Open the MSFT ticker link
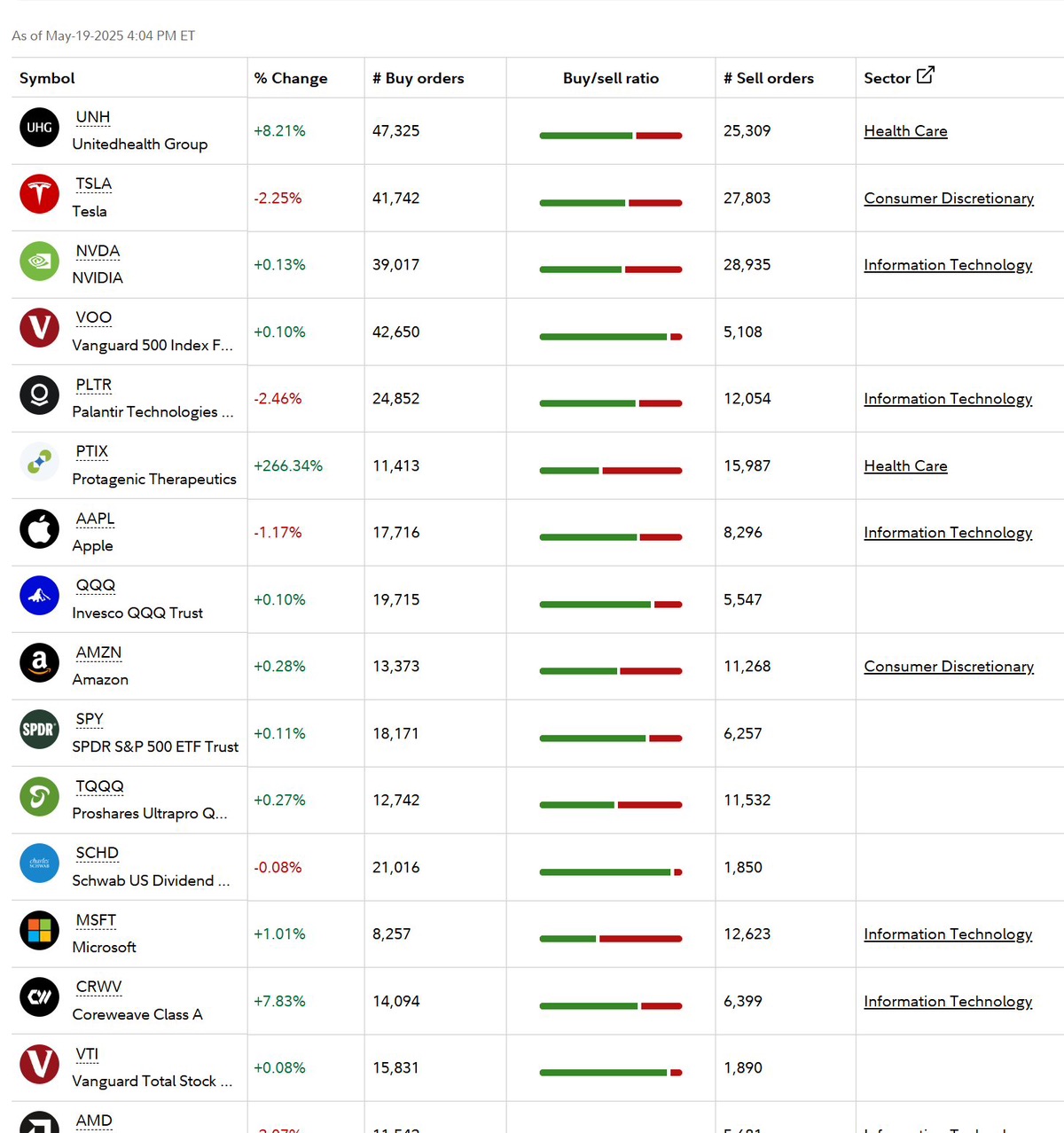Image resolution: width=1064 pixels, height=1133 pixels. 96,920
